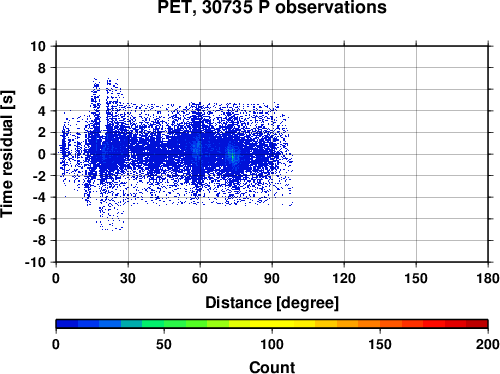
Task: Click the y-axis tick label '-6'
Action: 39,219
